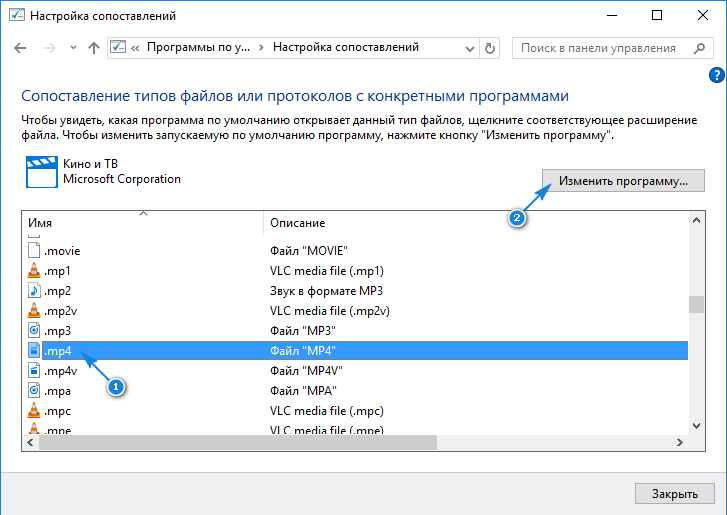Image resolution: width=727 pixels, height=515 pixels.
Task: Expand breadcrumb chevron after 'Программы по у...'
Action: coord(262,48)
